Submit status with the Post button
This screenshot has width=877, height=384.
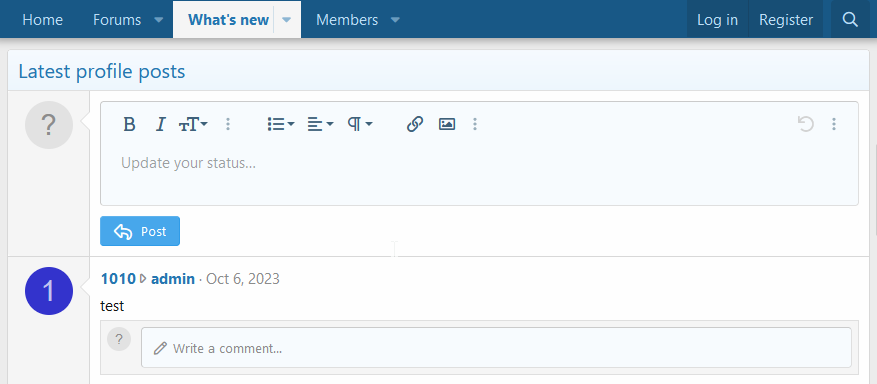click(x=140, y=231)
